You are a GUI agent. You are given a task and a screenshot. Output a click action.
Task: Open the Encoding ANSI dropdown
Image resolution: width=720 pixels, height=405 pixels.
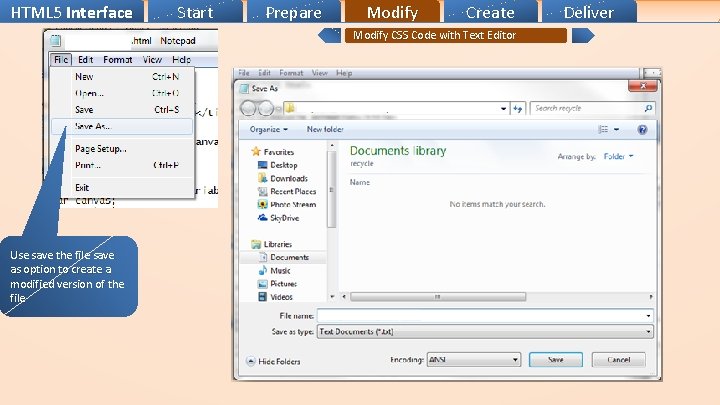tap(474, 360)
